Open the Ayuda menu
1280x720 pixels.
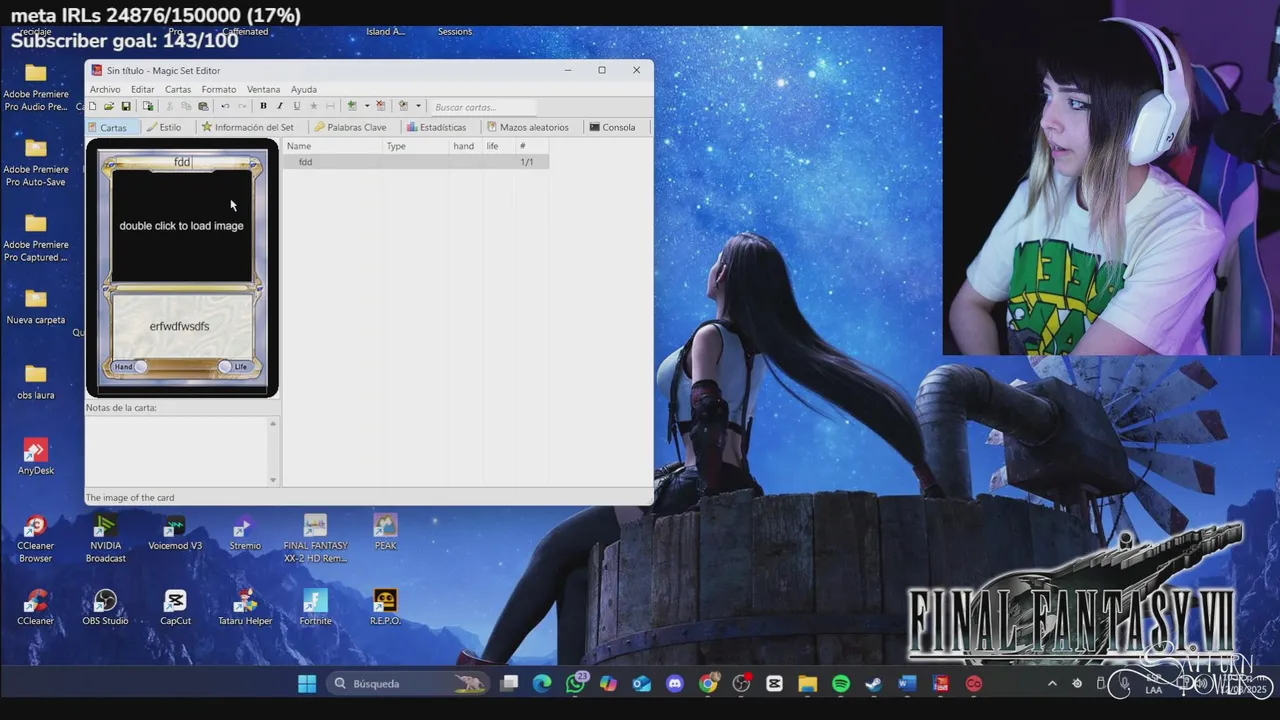click(304, 89)
